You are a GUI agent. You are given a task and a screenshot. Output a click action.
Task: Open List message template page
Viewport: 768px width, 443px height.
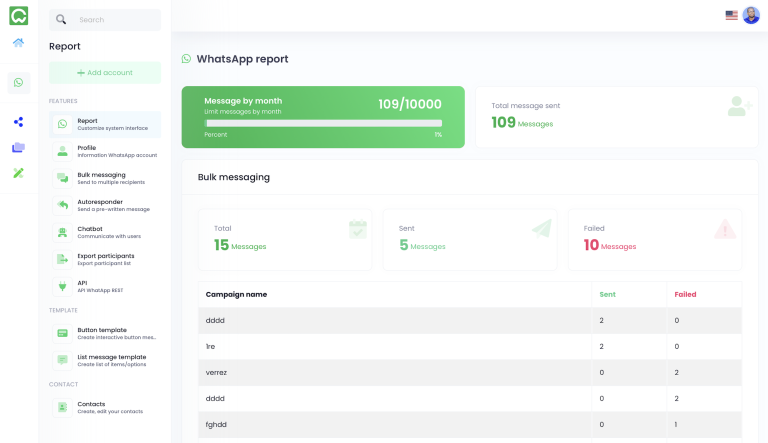point(104,360)
